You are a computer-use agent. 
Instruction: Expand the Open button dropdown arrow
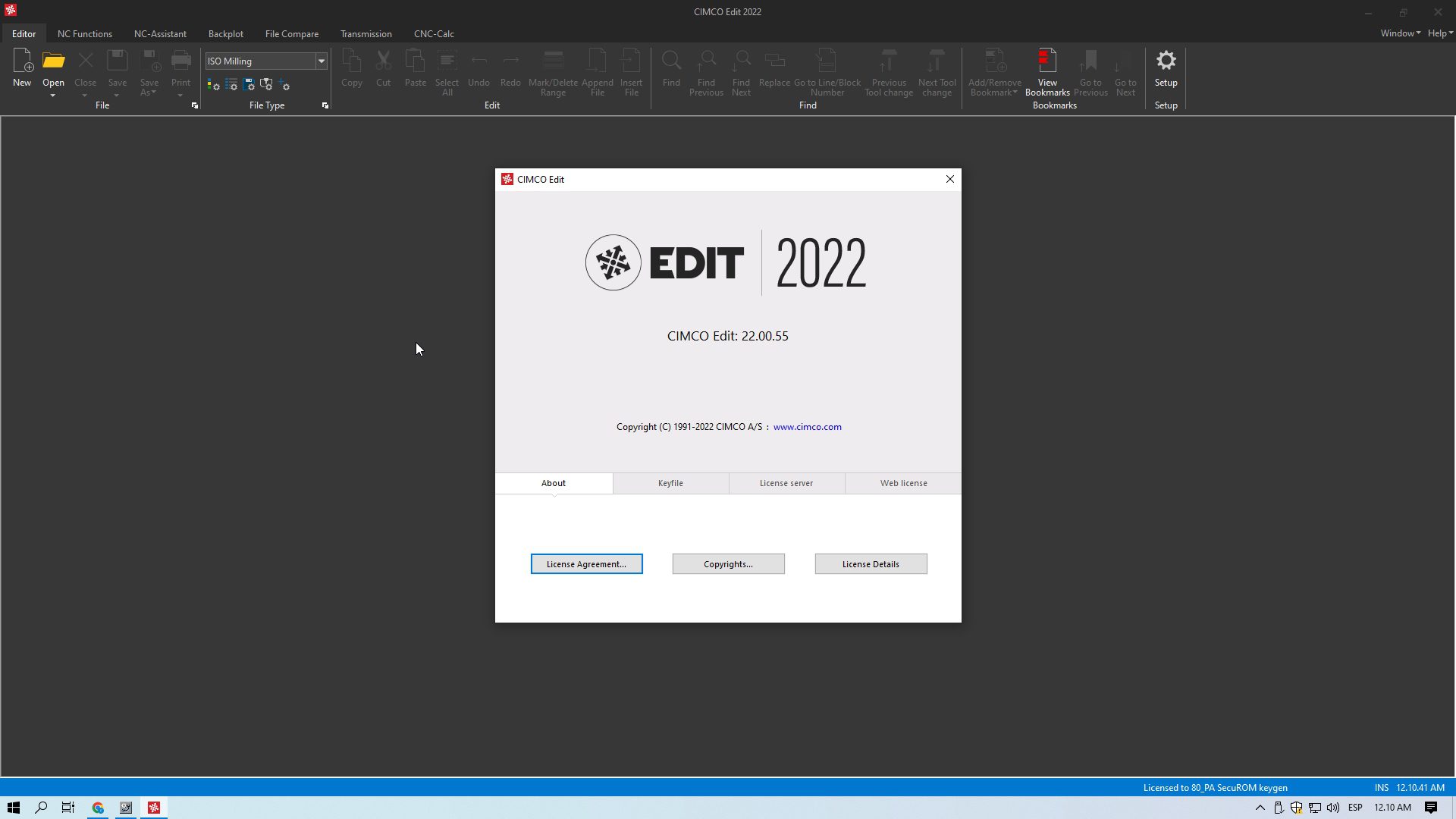(x=53, y=96)
